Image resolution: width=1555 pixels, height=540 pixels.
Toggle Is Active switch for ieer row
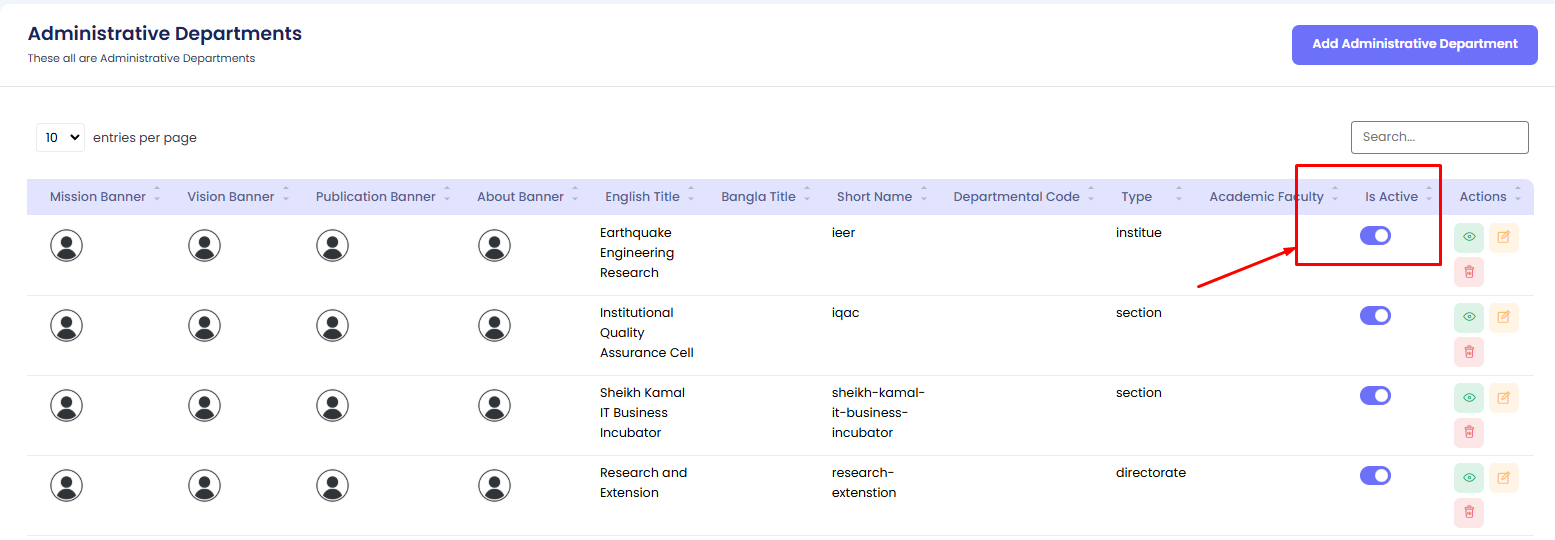coord(1375,236)
